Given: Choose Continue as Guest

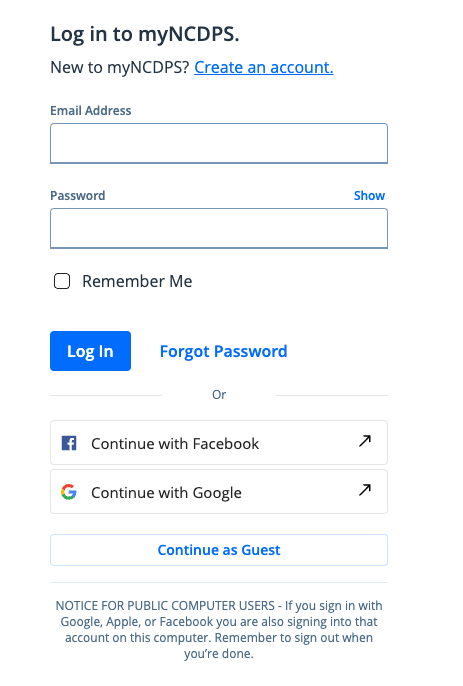Looking at the screenshot, I should pos(219,550).
